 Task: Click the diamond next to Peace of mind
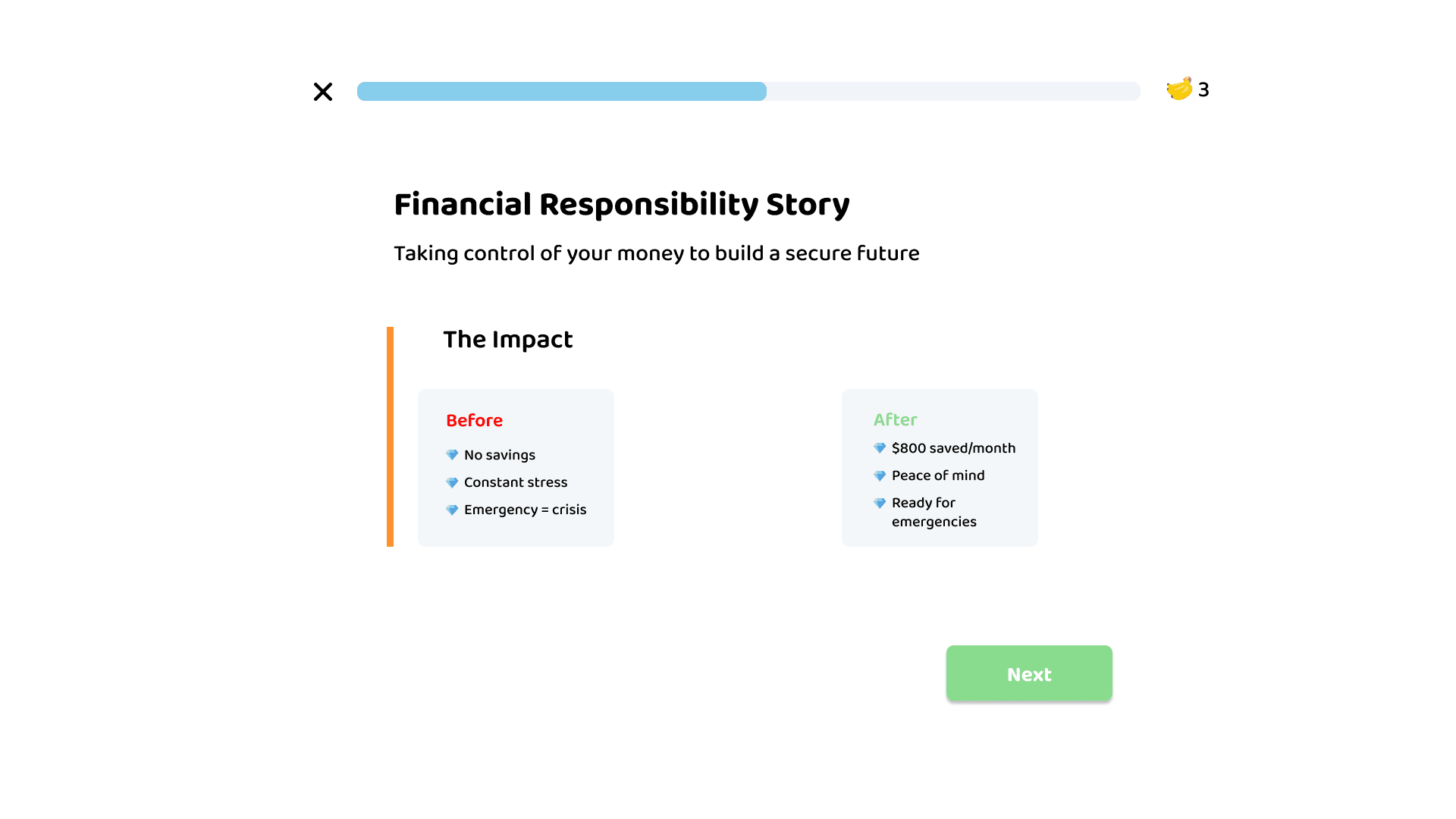[880, 475]
